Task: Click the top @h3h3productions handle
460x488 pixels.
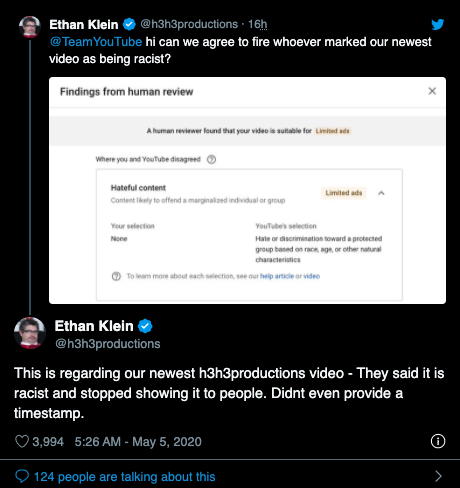Action: (x=189, y=24)
